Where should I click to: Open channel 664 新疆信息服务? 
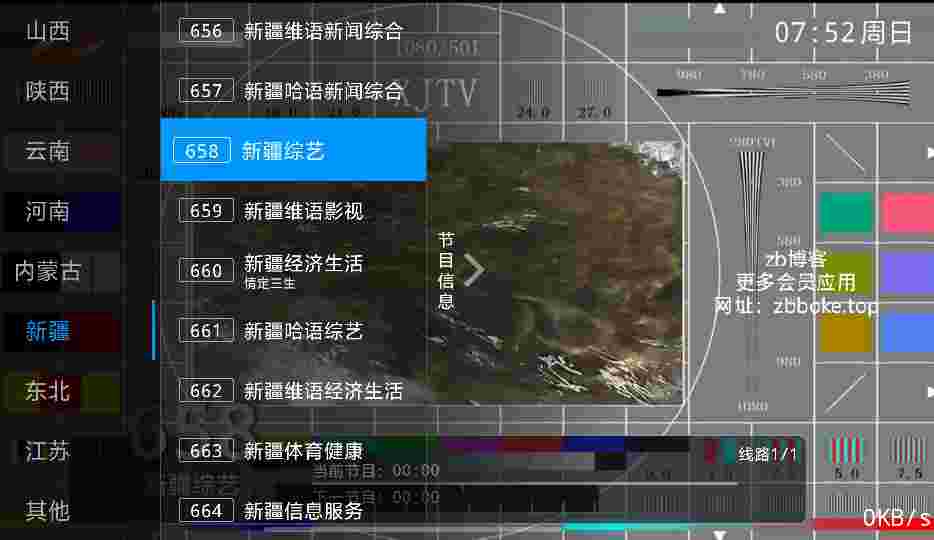coord(293,511)
